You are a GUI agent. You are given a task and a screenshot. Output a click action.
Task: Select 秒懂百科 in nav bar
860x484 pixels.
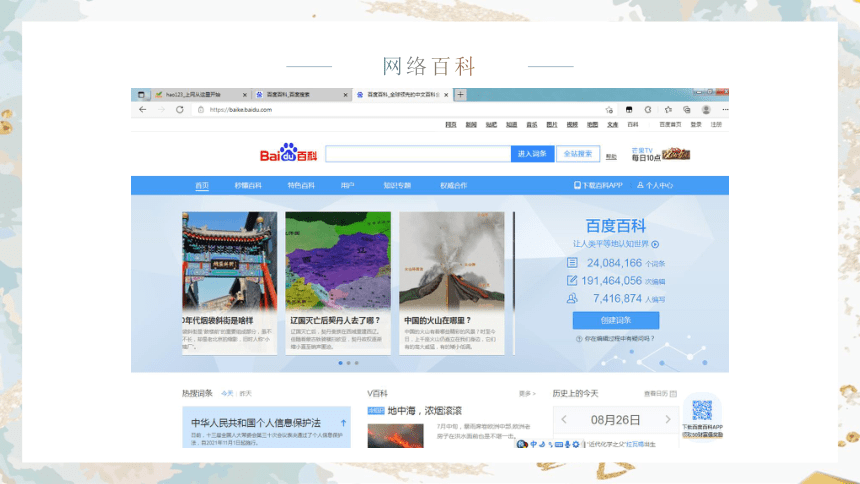[248, 185]
